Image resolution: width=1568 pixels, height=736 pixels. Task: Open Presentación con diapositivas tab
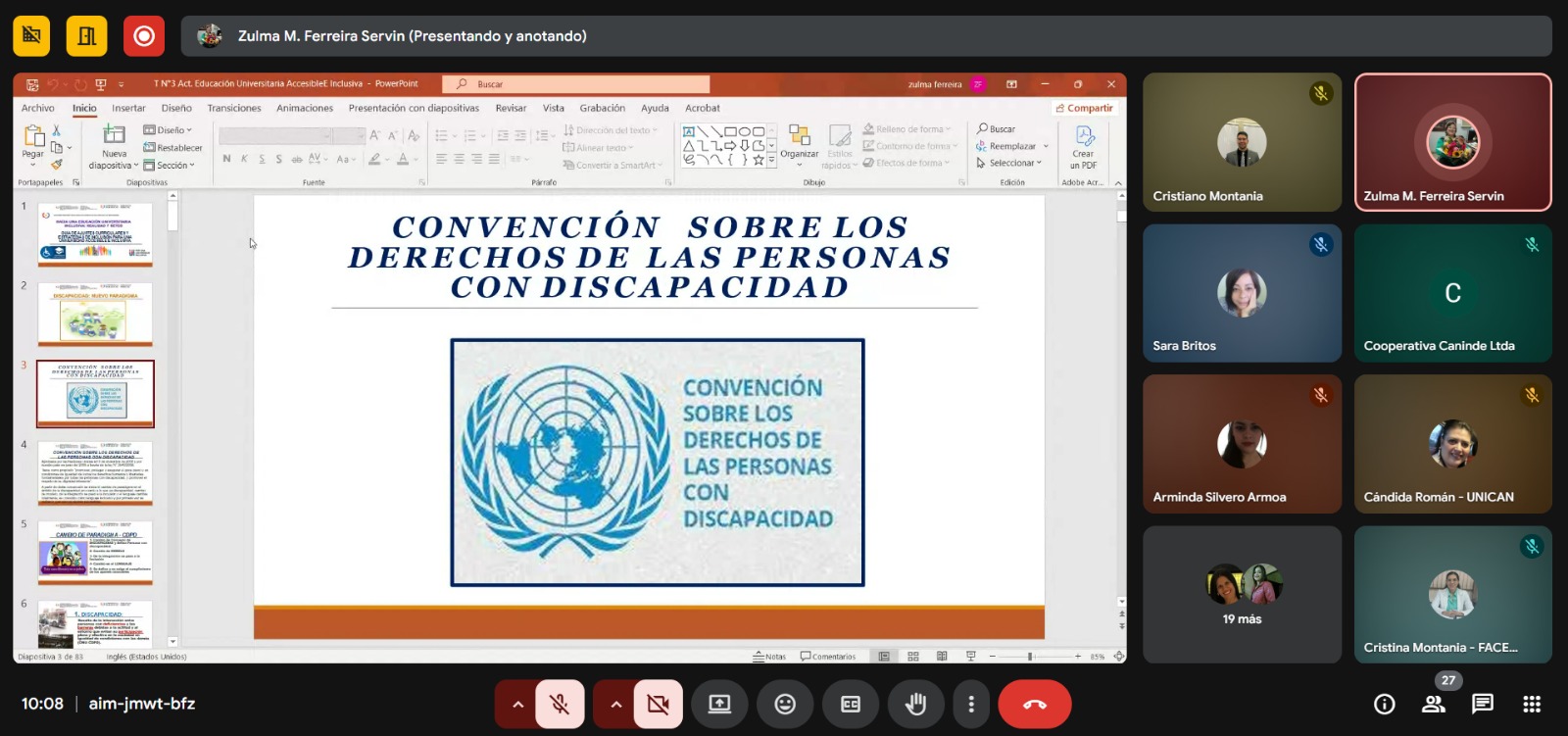tap(414, 108)
